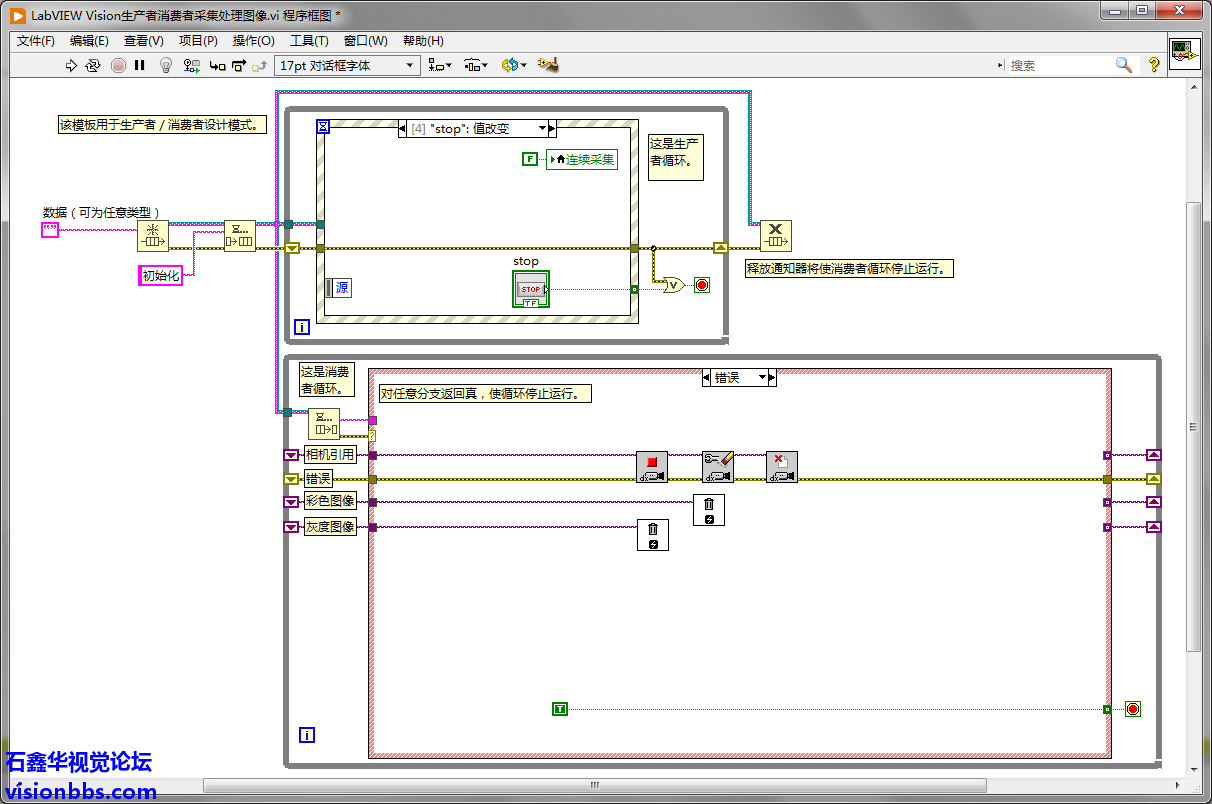Viewport: 1212px width, 804px height.
Task: Click the image dispose trash node on the 彩色图像 wire
Action: [x=709, y=510]
